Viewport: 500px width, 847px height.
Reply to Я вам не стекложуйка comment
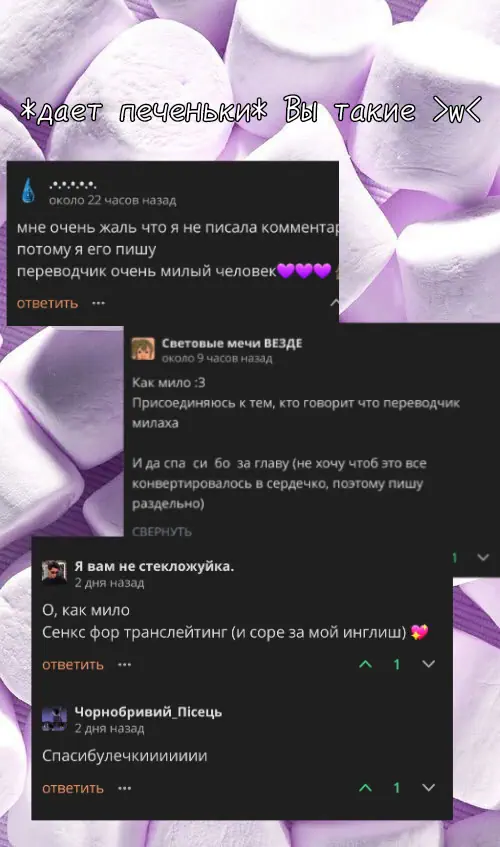click(x=73, y=664)
